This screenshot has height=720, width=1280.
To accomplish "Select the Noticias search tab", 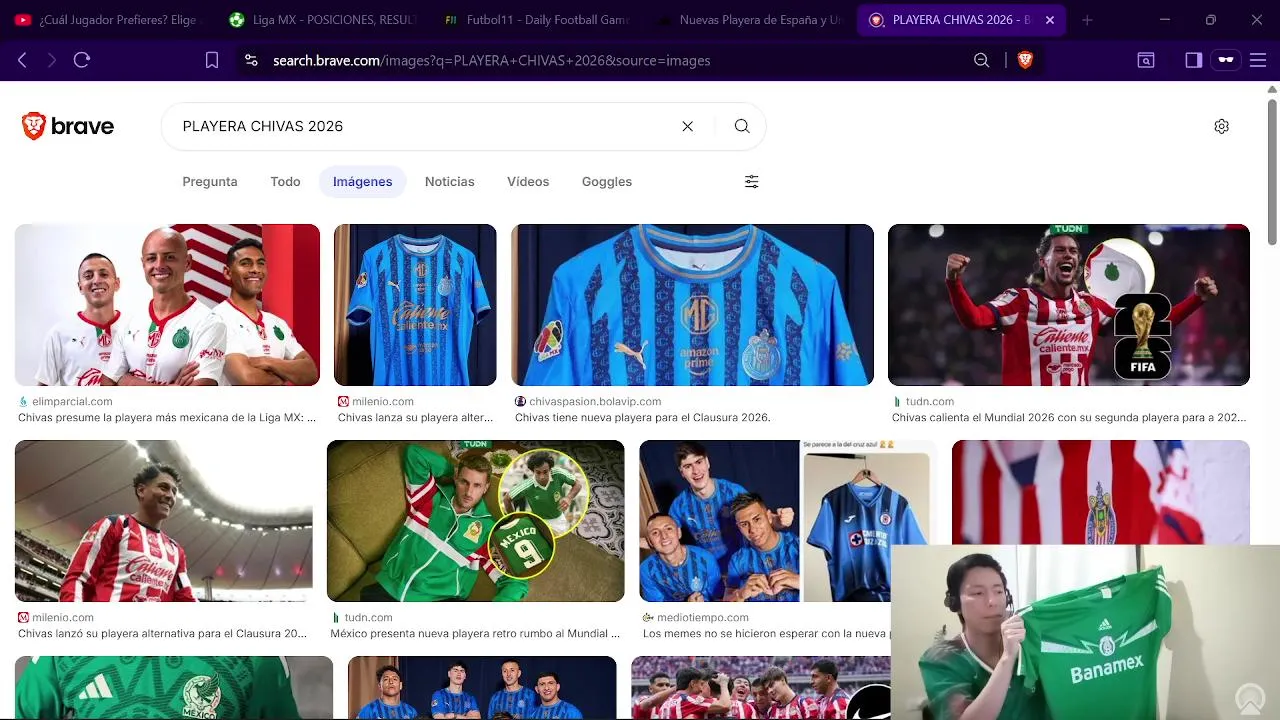I will pyautogui.click(x=449, y=181).
